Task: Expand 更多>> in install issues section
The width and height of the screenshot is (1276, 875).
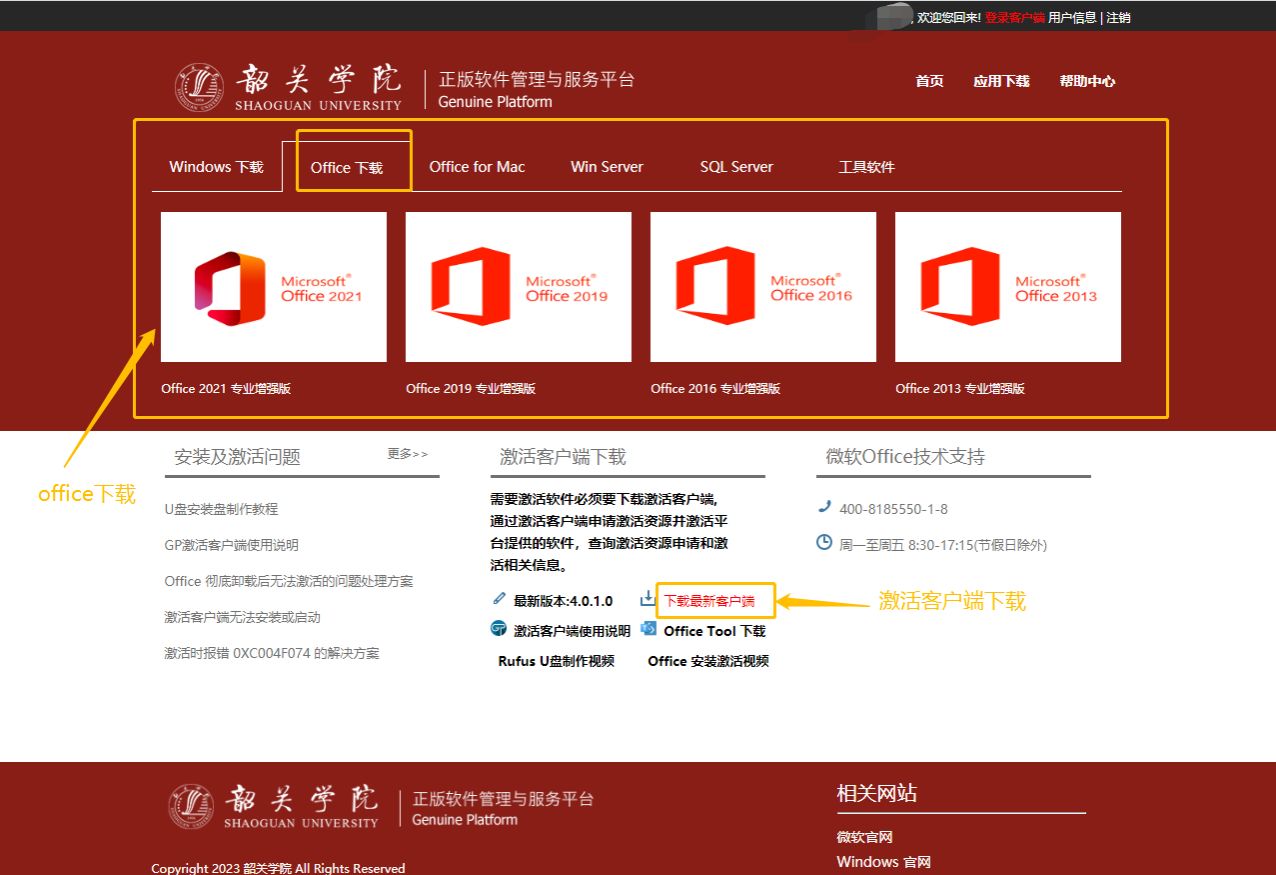Action: [x=407, y=454]
